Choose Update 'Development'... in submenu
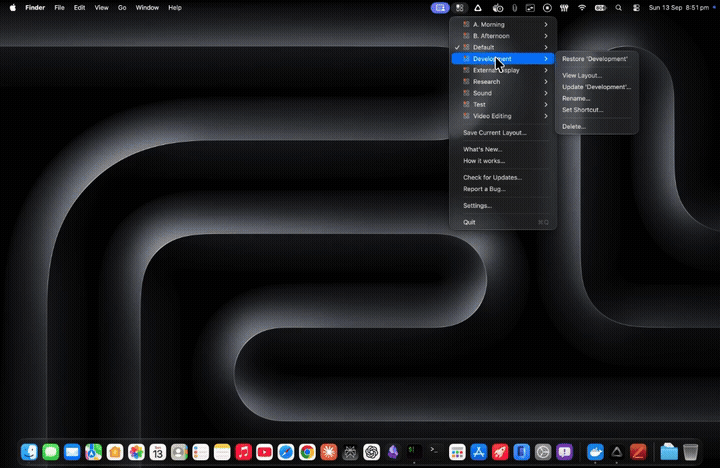The width and height of the screenshot is (720, 468). click(596, 87)
